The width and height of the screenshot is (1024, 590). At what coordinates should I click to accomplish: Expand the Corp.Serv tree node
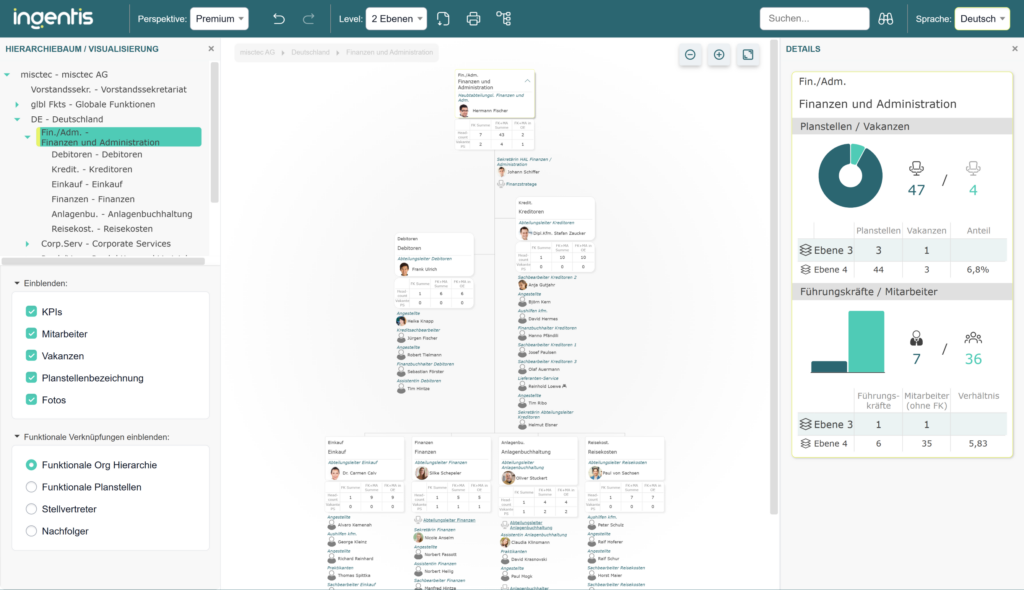27,244
